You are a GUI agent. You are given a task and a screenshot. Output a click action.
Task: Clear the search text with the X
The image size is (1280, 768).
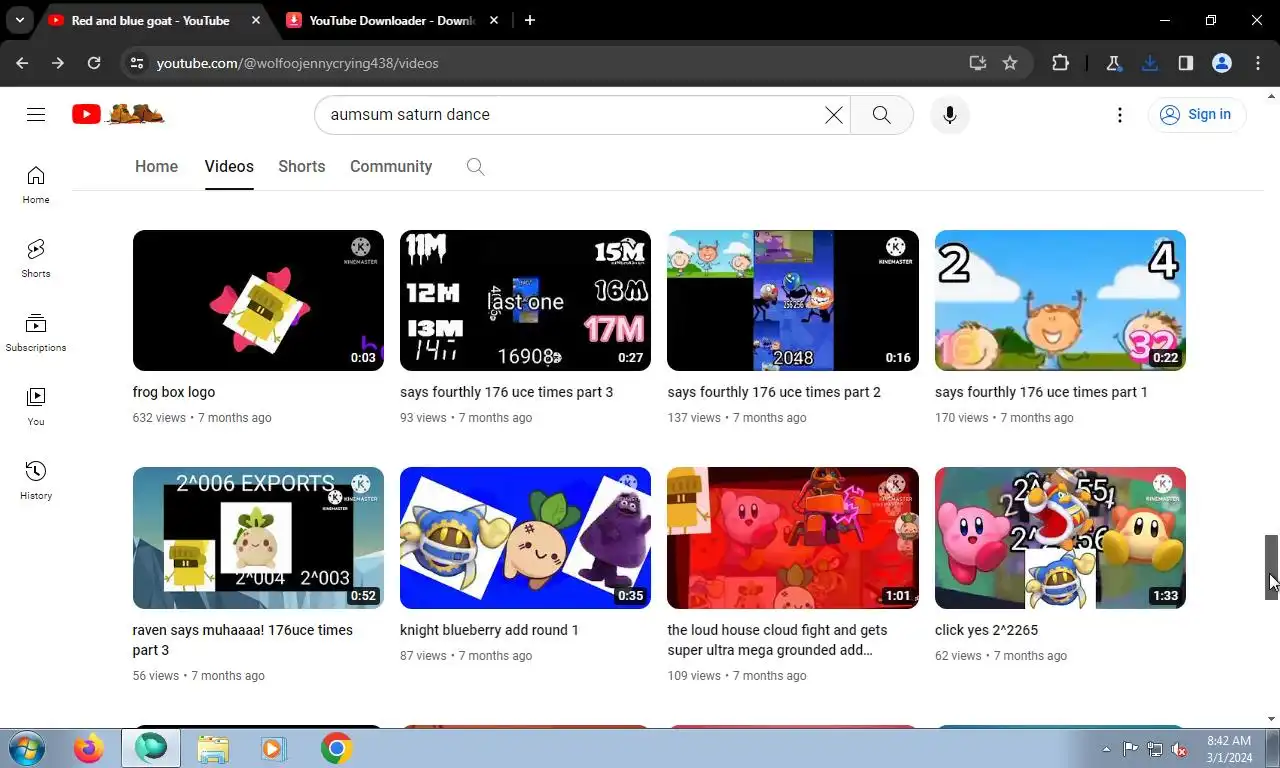point(833,115)
